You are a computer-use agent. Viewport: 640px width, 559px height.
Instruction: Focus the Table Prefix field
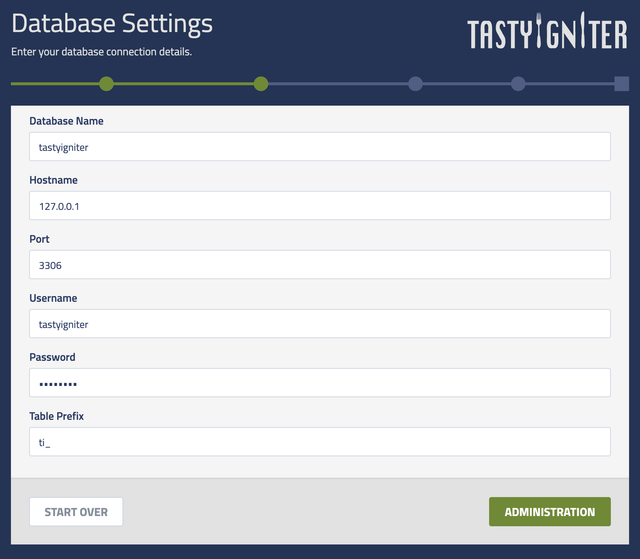pos(320,442)
